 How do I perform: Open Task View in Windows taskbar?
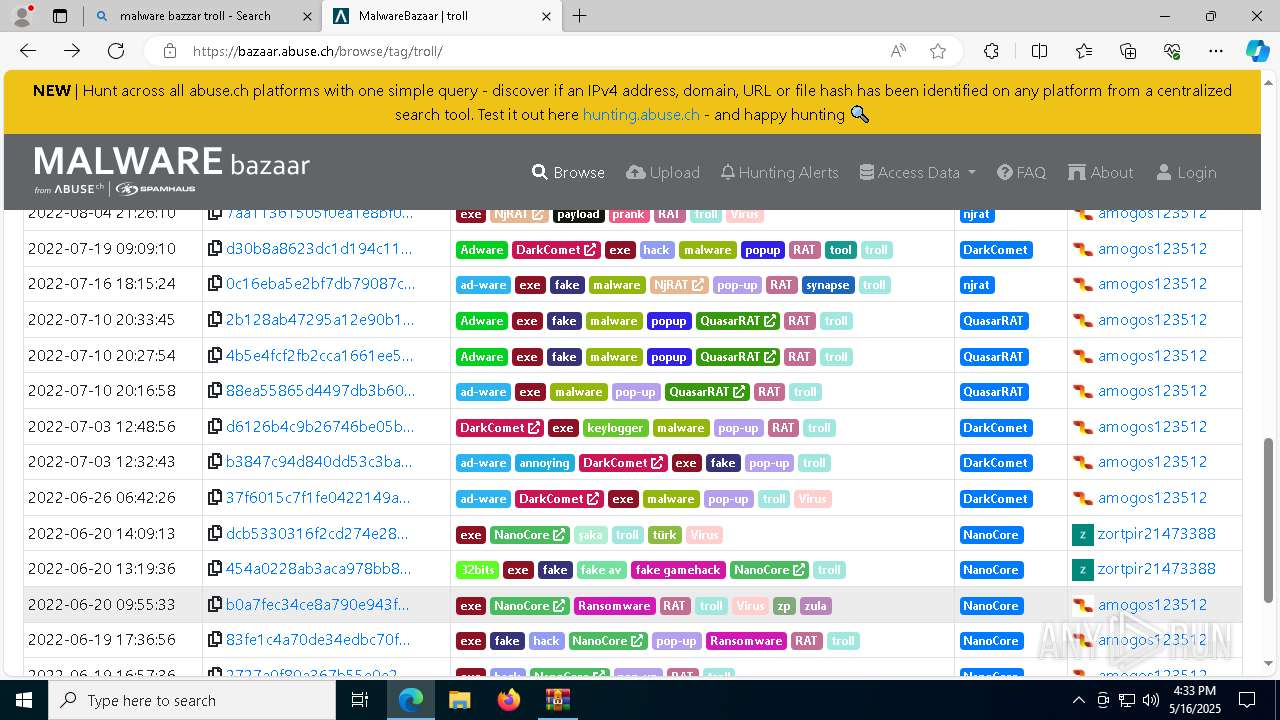(360, 700)
